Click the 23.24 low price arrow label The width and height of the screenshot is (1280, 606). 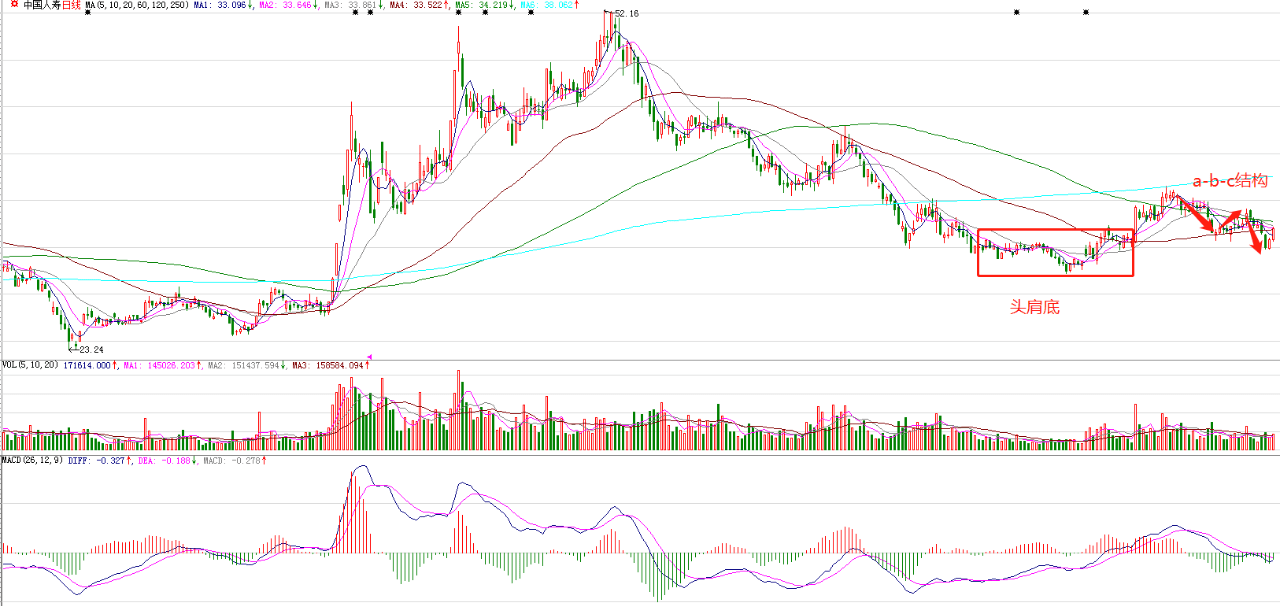tap(88, 349)
